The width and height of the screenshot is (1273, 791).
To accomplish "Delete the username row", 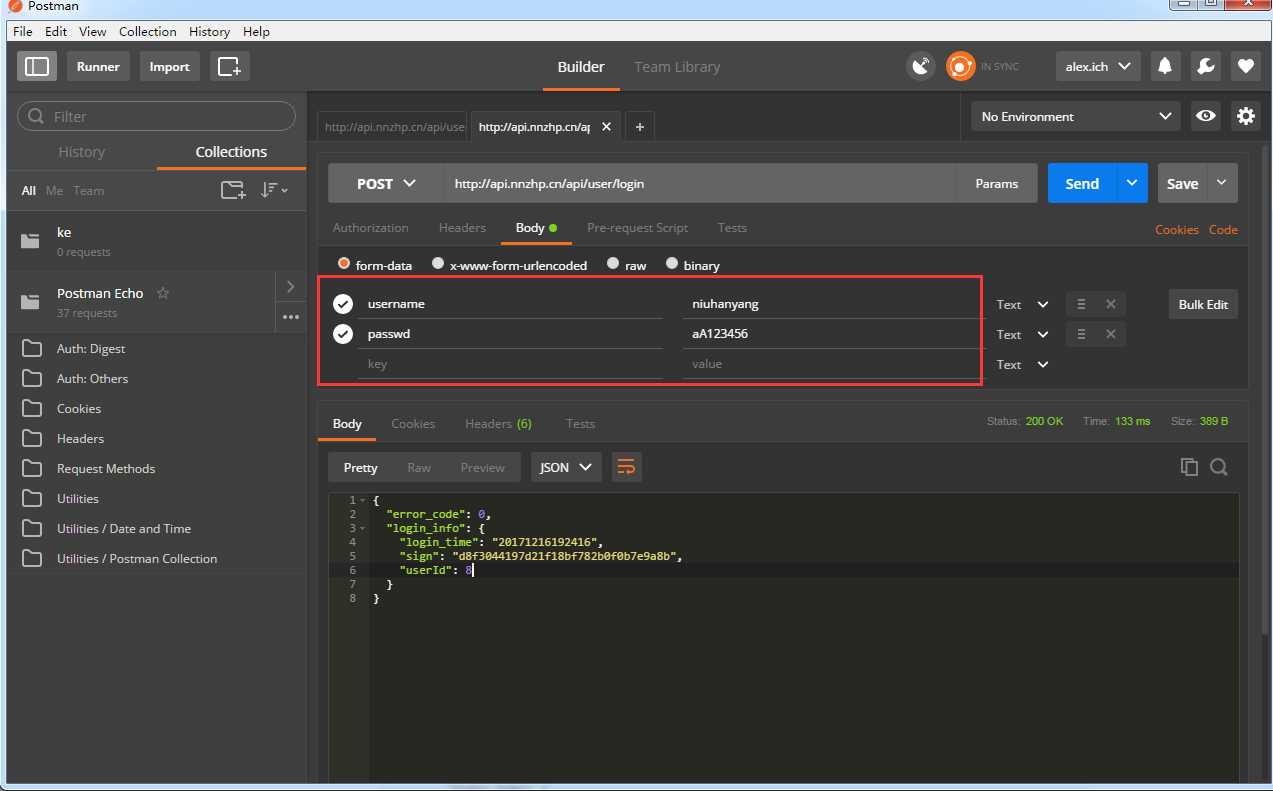I will pyautogui.click(x=1110, y=304).
